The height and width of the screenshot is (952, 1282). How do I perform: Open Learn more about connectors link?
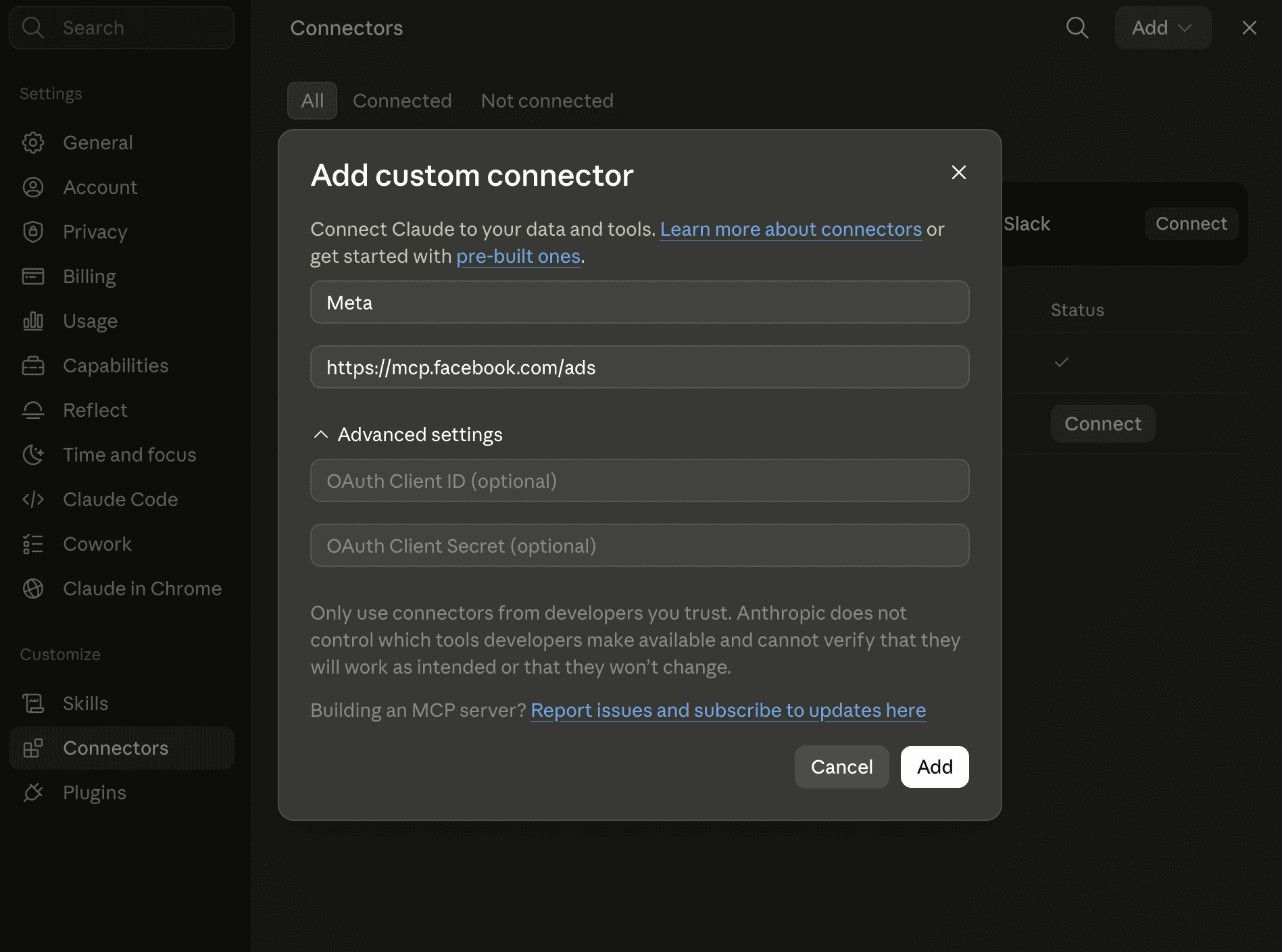[791, 229]
